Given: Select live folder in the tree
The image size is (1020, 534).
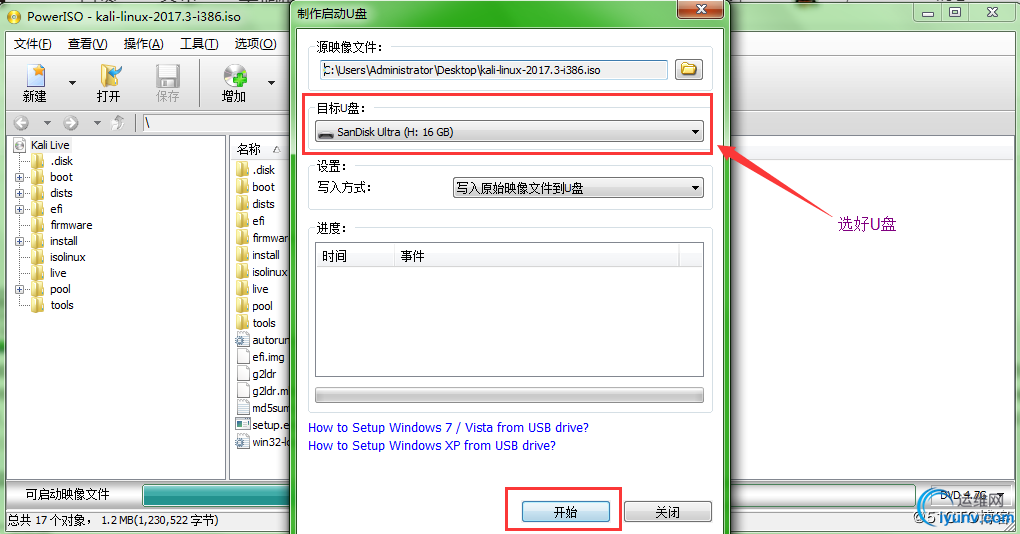Looking at the screenshot, I should [58, 273].
